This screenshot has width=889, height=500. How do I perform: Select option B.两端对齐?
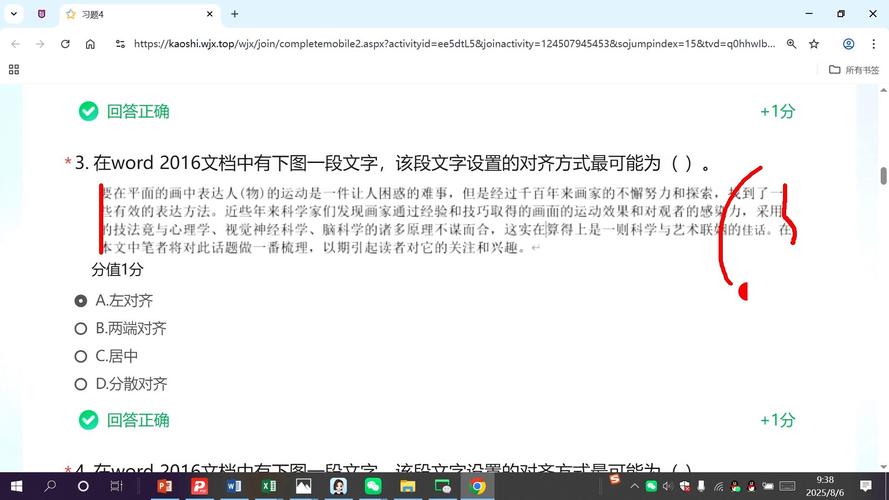[x=120, y=328]
